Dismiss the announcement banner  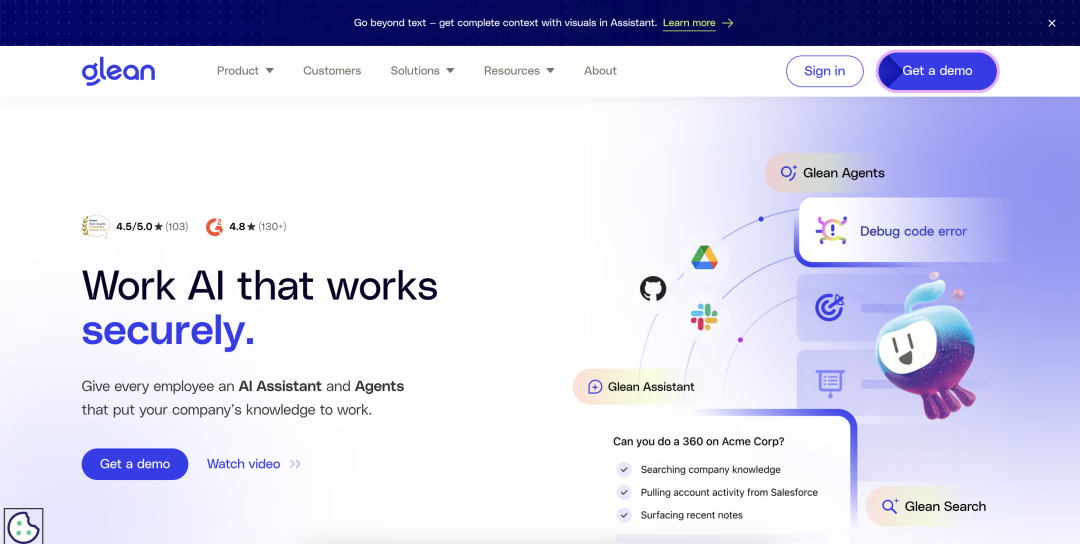(x=1052, y=23)
